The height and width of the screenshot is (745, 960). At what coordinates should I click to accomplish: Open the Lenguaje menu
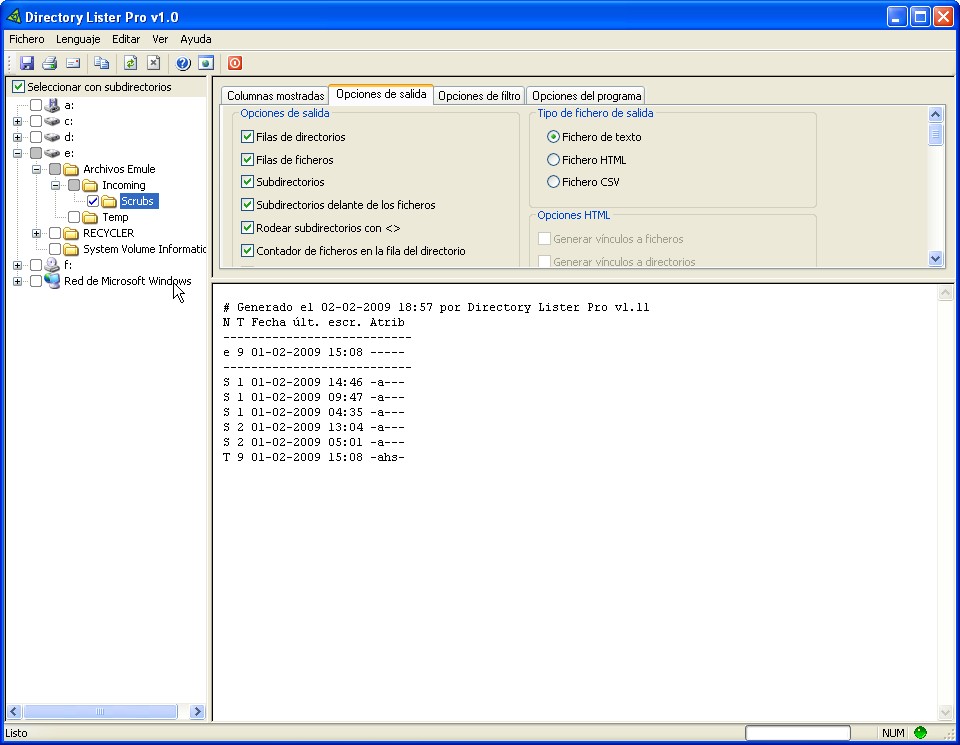pos(78,39)
